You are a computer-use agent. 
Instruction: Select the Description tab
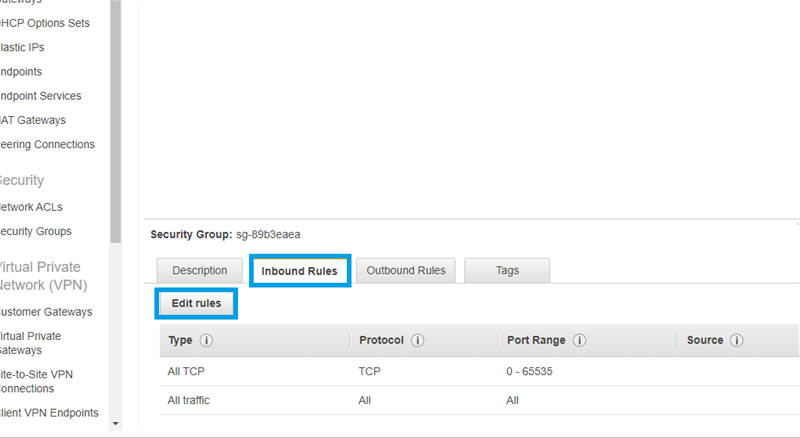coord(199,271)
